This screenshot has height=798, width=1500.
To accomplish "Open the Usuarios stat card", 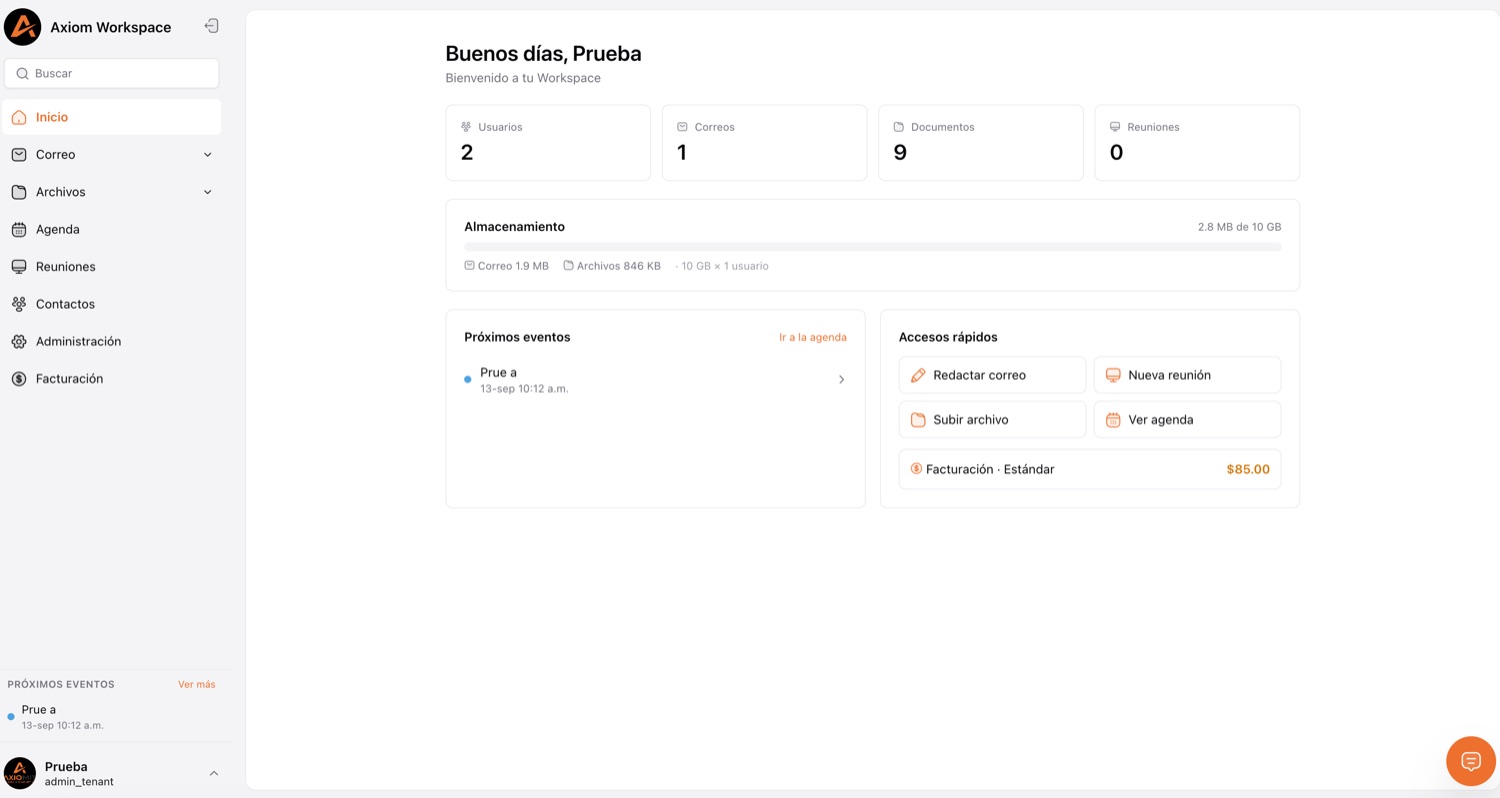I will [548, 143].
